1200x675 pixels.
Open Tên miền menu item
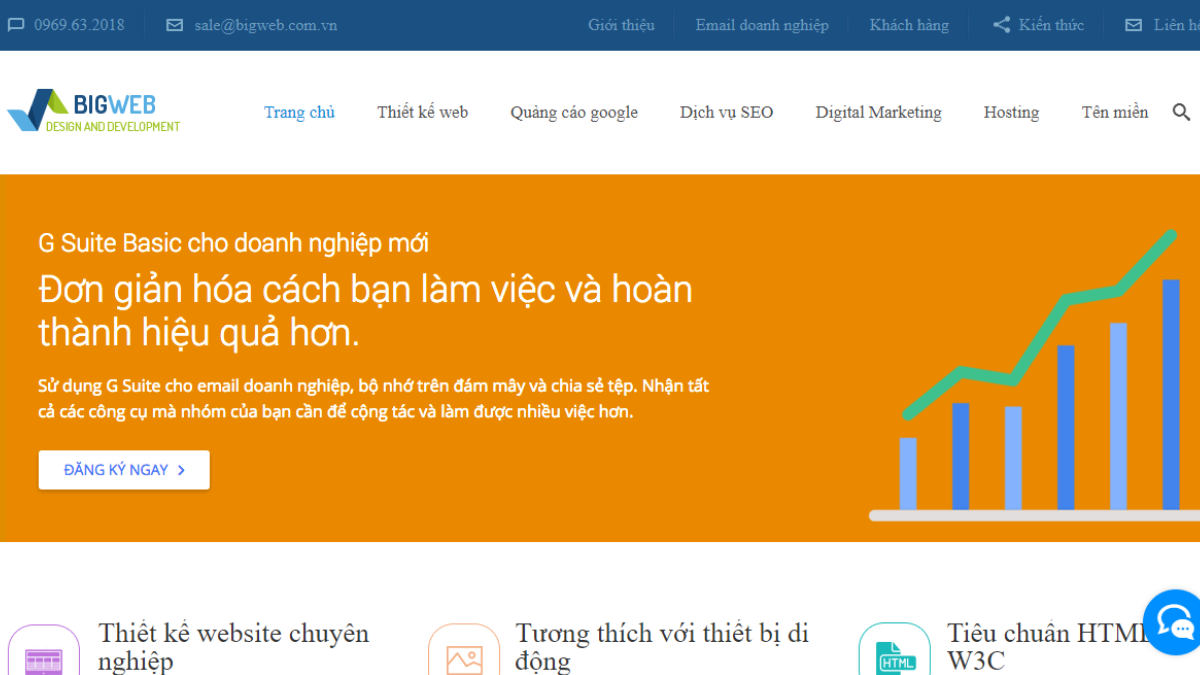pyautogui.click(x=1115, y=112)
